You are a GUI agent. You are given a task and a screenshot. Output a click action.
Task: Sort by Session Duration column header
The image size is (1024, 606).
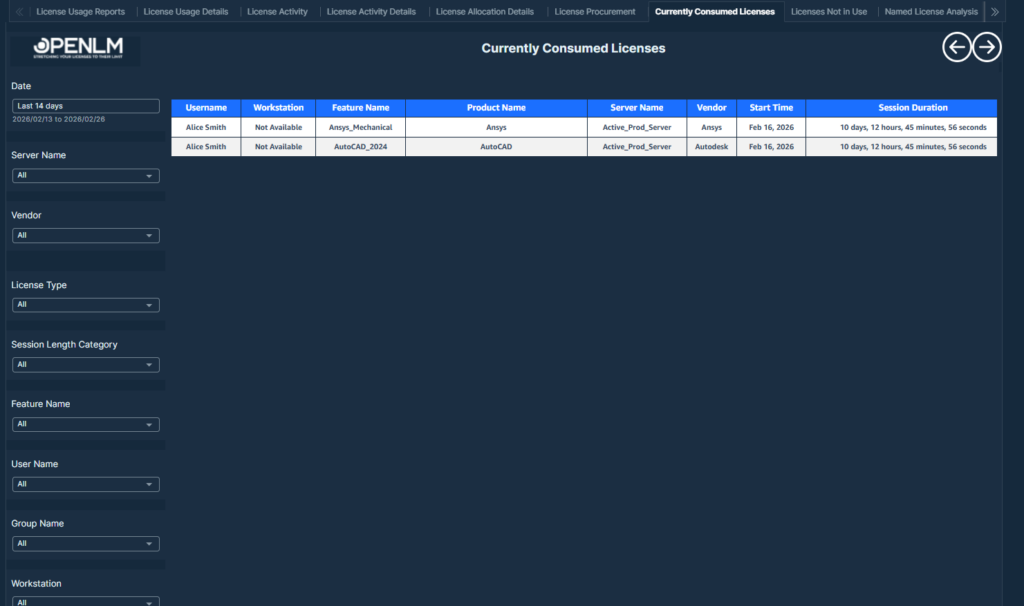pos(912,108)
